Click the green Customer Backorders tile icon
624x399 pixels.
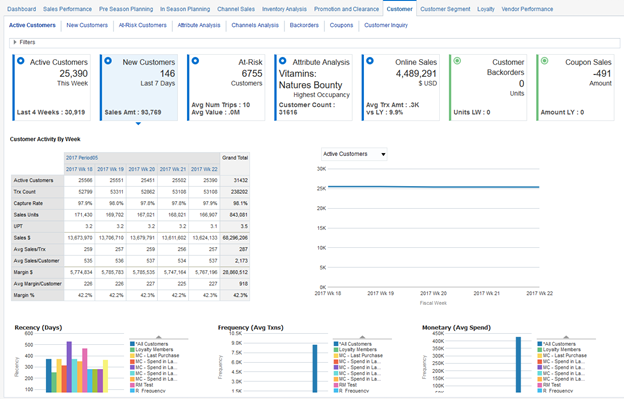[x=457, y=61]
